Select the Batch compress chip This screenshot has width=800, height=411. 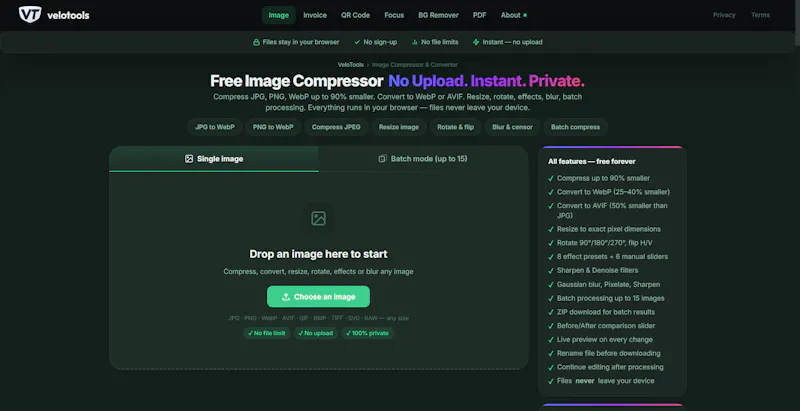tap(576, 127)
